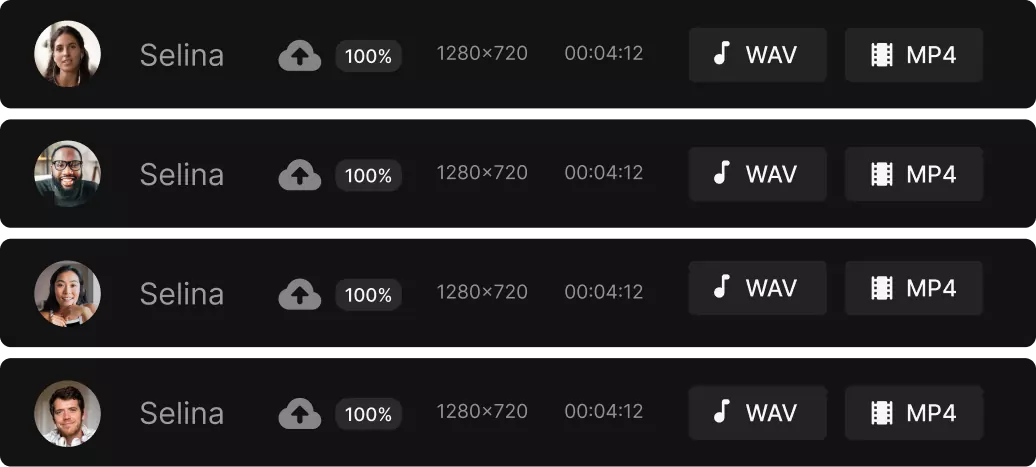
Task: Click the cloud upload icon in the bottom row
Action: coord(299,413)
